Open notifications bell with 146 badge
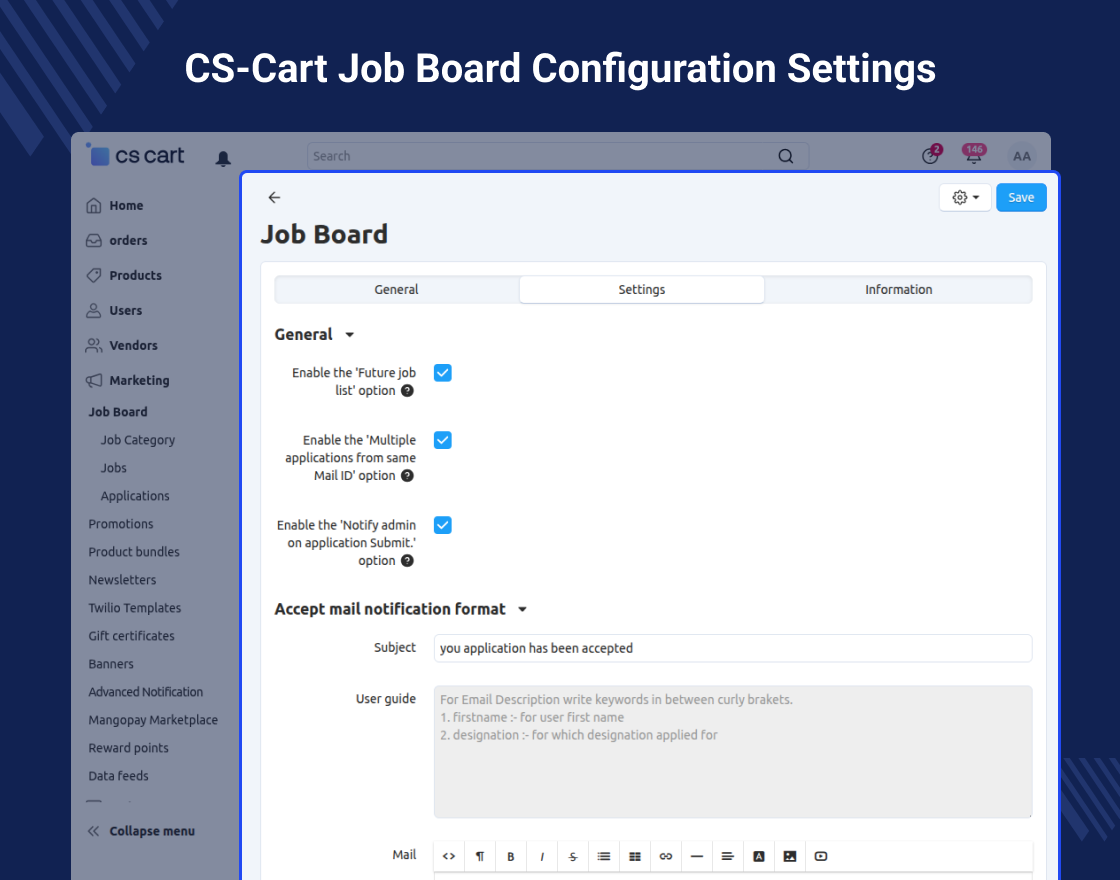Viewport: 1120px width, 880px height. click(x=974, y=155)
